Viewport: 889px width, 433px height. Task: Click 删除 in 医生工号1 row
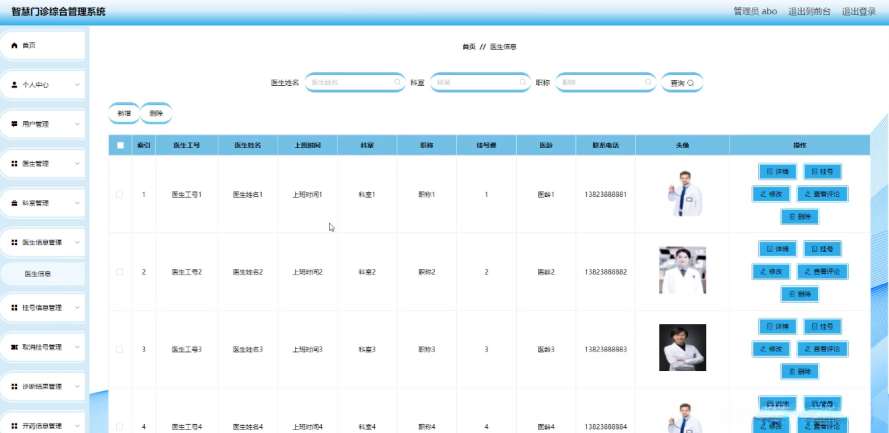tap(799, 216)
